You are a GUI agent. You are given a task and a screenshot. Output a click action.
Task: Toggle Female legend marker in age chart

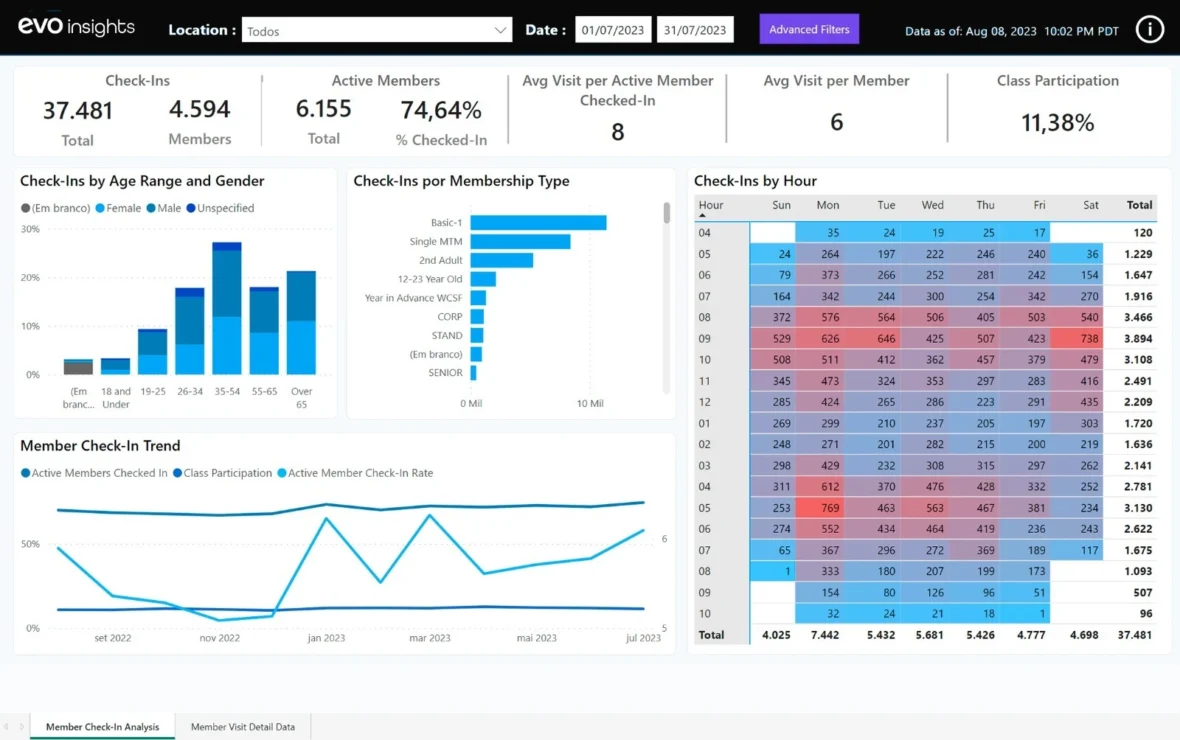coord(100,208)
